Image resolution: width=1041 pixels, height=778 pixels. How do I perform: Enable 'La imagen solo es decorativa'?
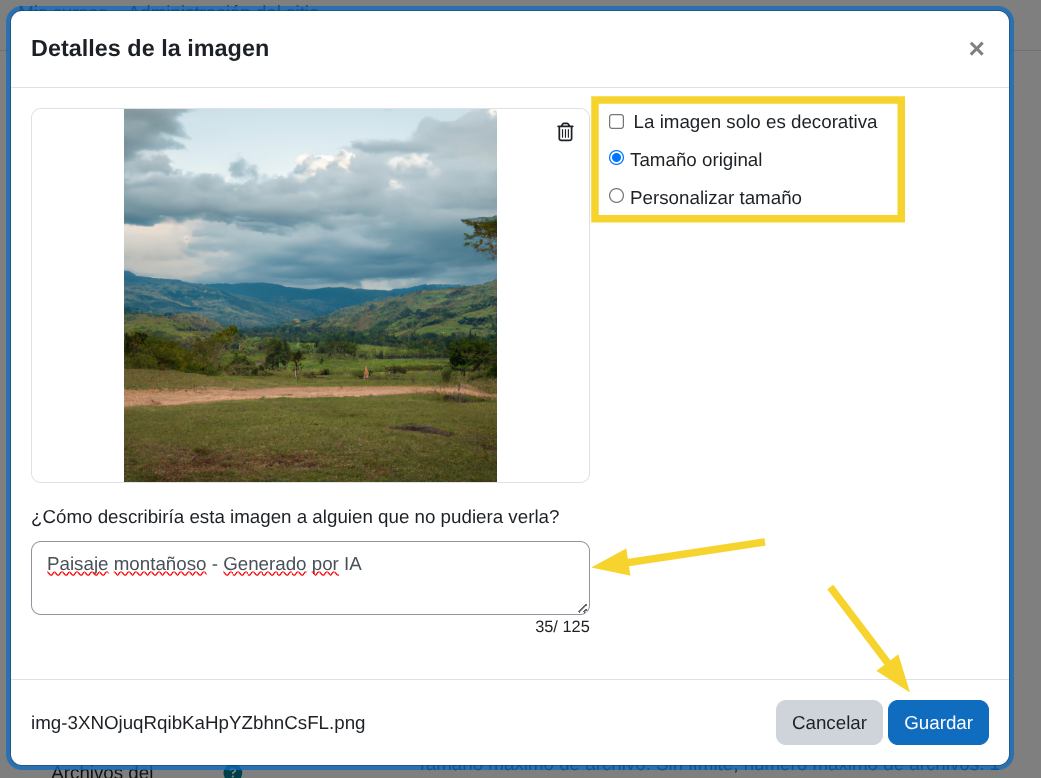pos(616,121)
